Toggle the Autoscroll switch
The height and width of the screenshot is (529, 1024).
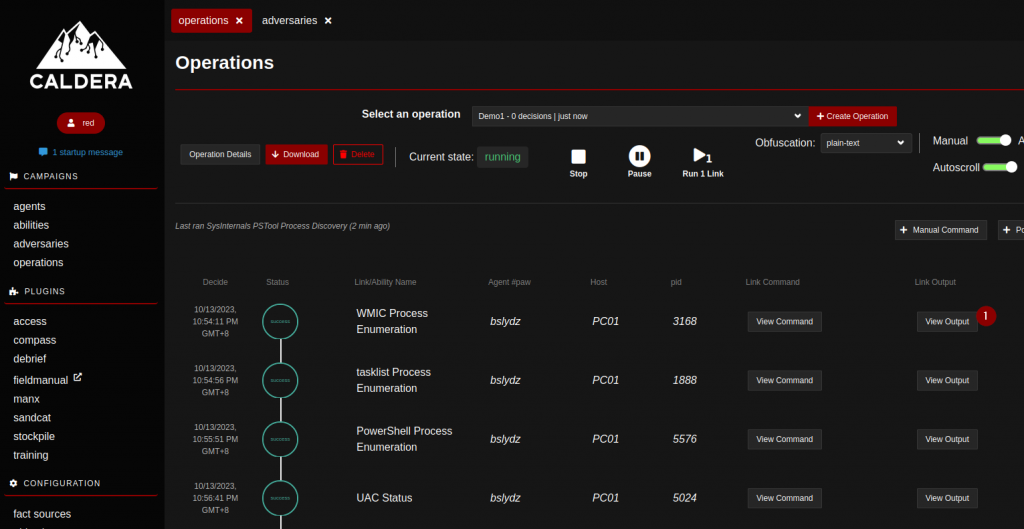(1000, 167)
